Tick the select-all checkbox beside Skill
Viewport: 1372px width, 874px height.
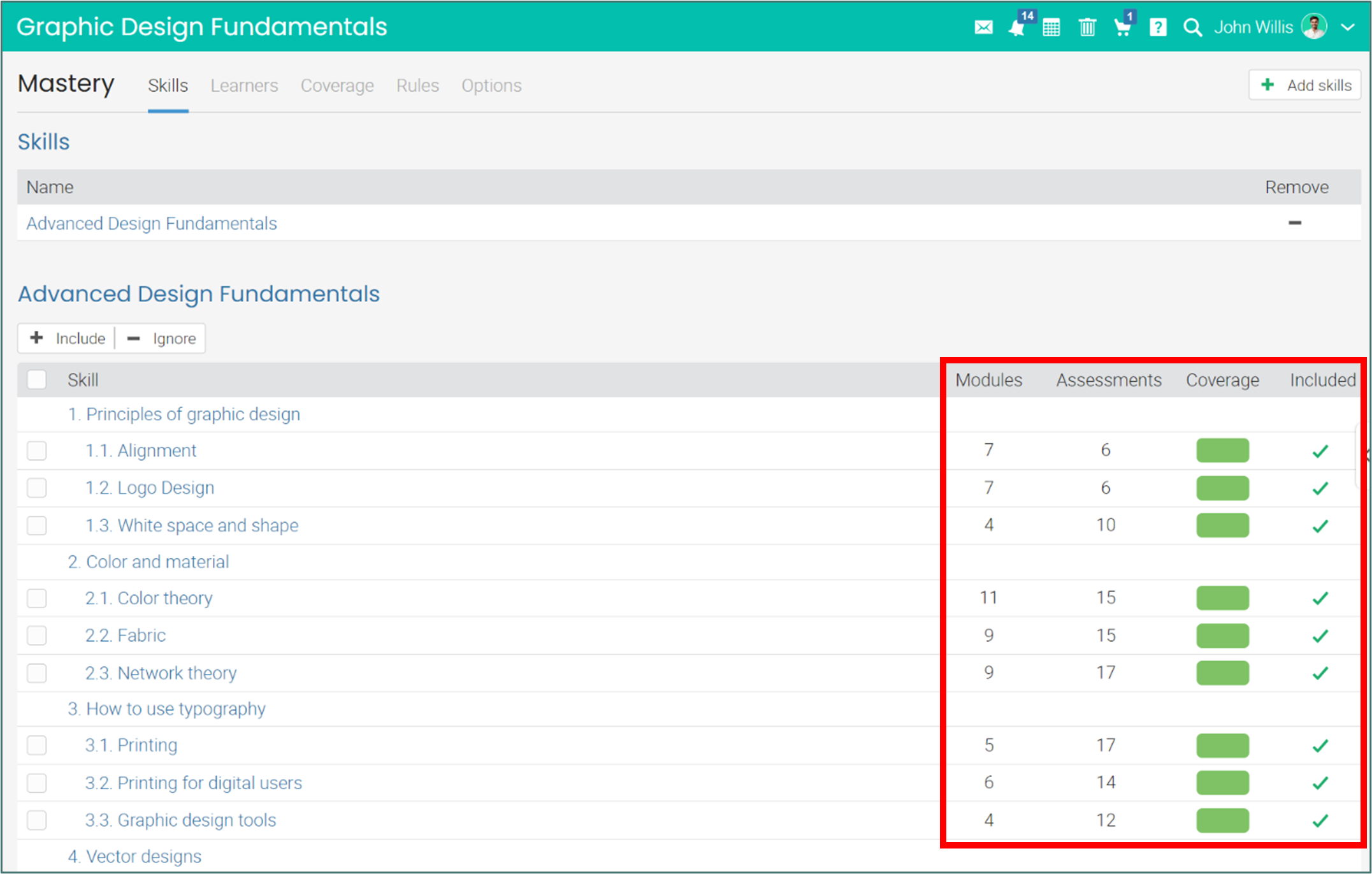[x=37, y=380]
